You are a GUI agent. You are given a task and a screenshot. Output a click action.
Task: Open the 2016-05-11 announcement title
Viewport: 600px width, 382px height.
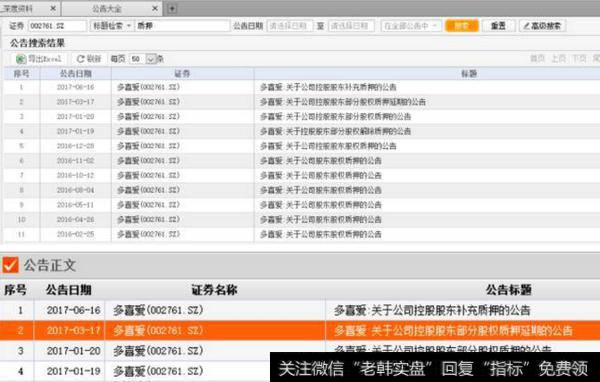[321, 205]
